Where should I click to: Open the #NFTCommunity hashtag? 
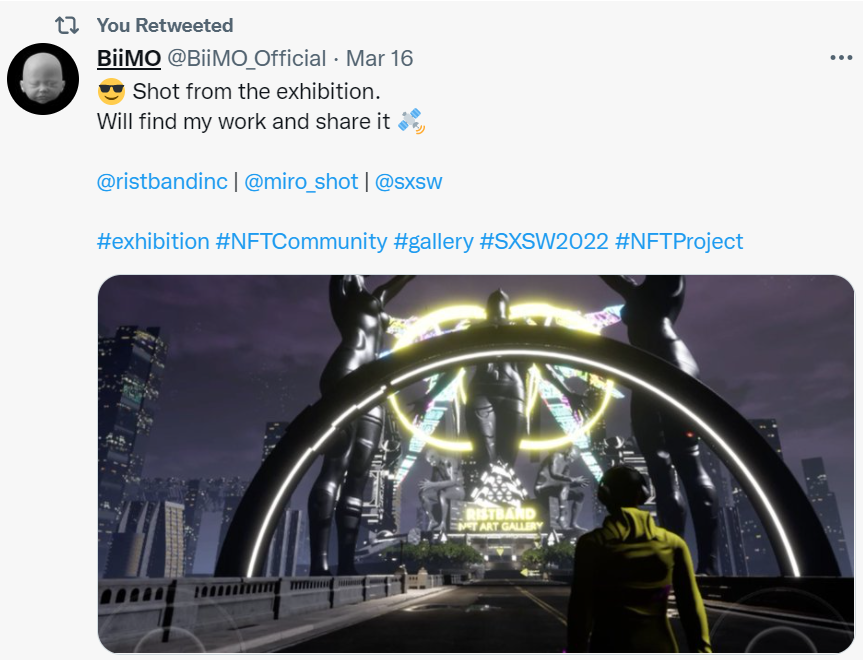(302, 242)
